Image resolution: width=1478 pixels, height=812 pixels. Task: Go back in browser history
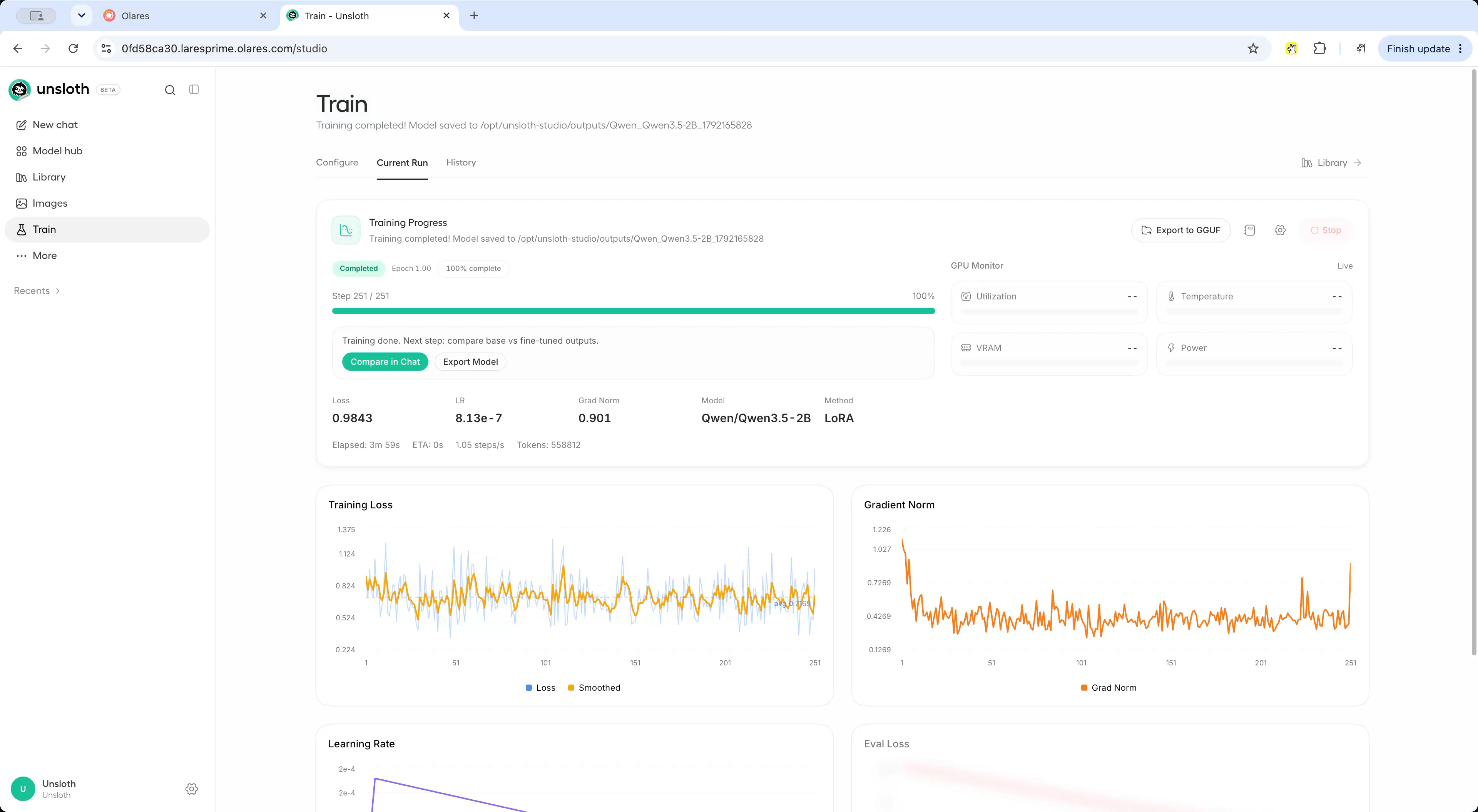(18, 49)
